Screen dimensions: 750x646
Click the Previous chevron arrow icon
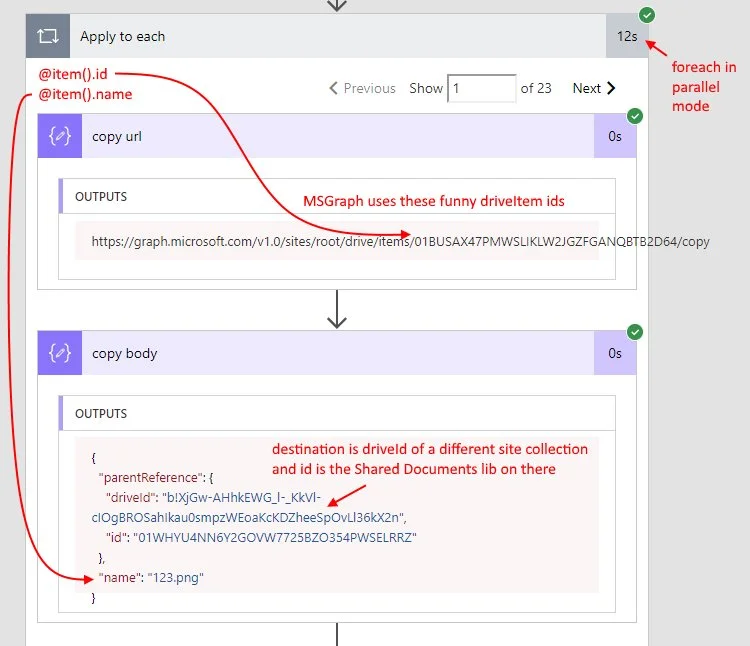(334, 88)
